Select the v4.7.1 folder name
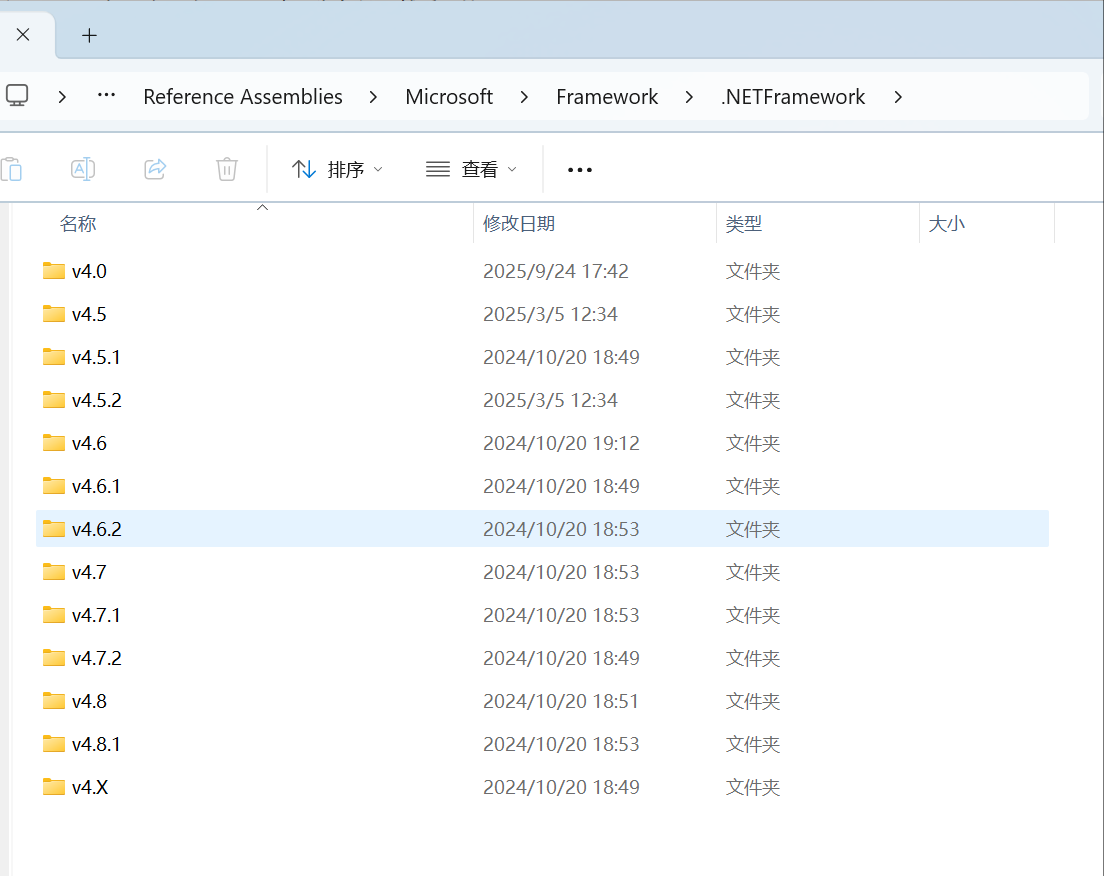Screen dimensions: 1104x876 pos(96,615)
